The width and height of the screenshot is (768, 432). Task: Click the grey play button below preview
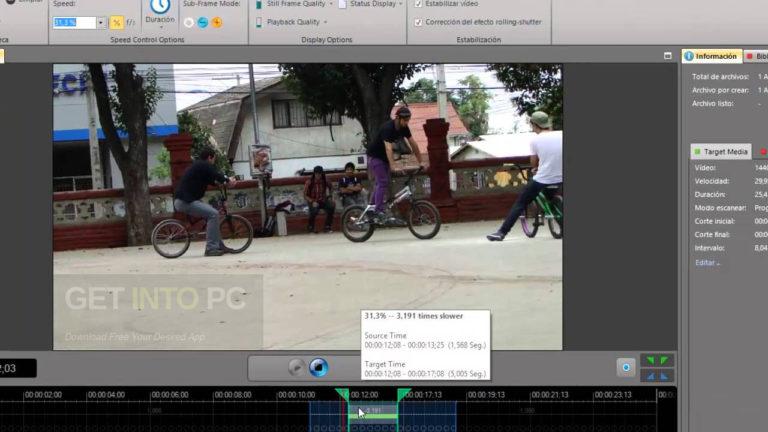click(x=296, y=367)
